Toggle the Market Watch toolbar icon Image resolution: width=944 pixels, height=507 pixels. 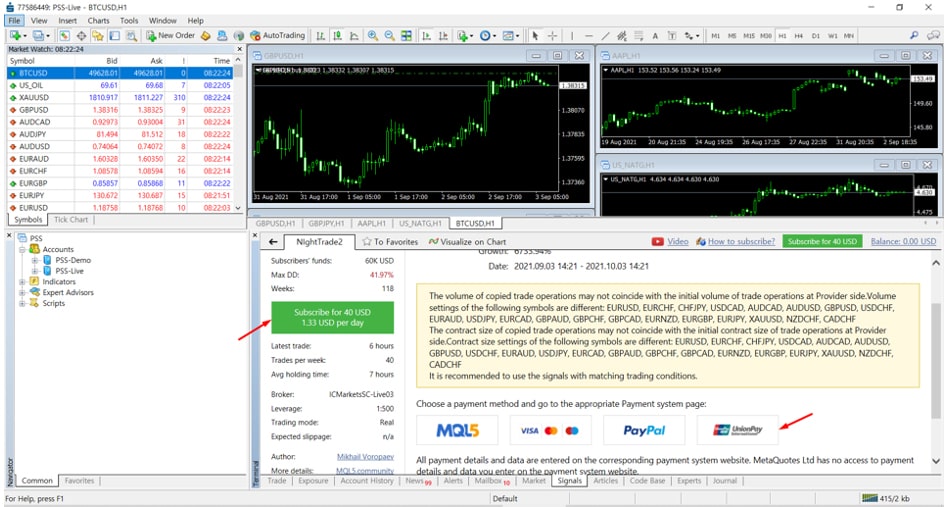point(64,36)
